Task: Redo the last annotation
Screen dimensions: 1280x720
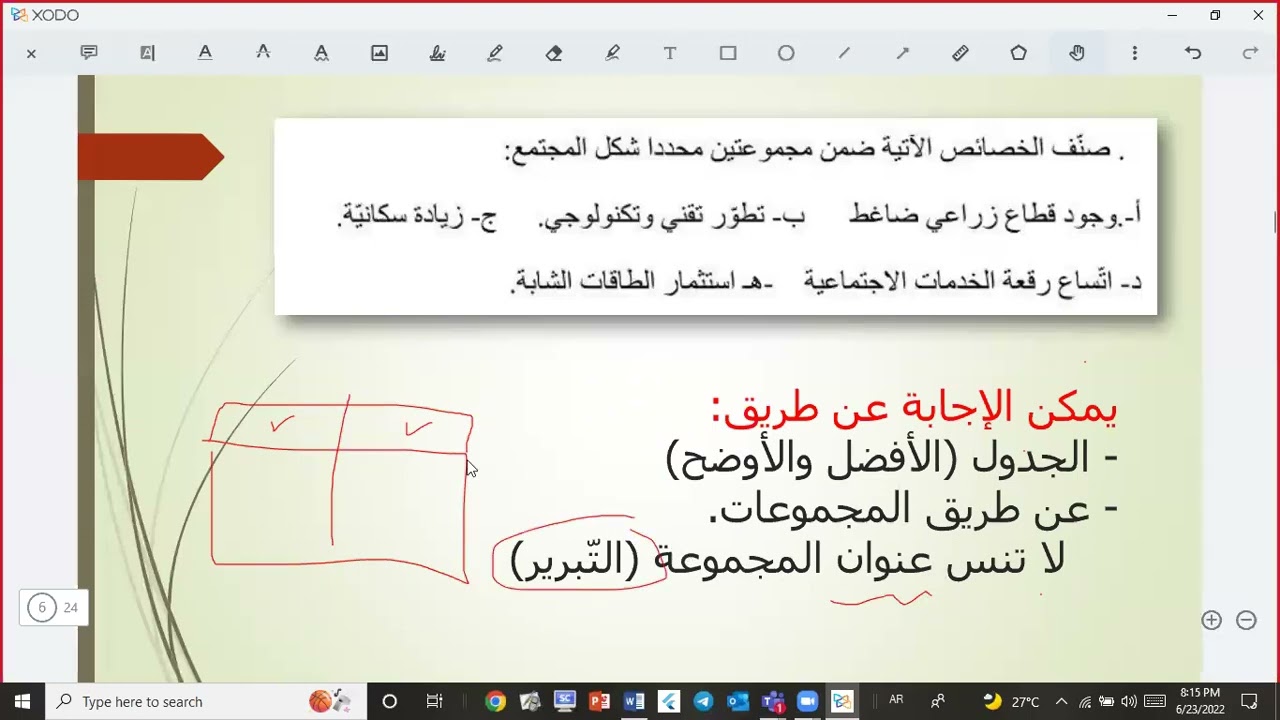Action: pos(1250,53)
